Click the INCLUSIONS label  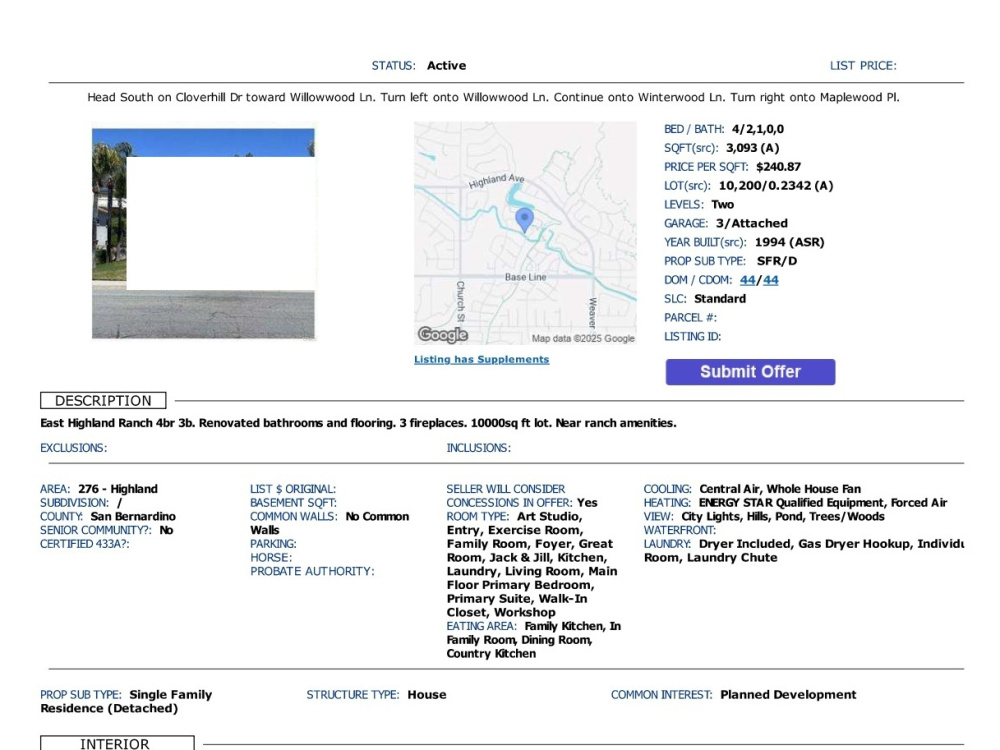(x=478, y=448)
